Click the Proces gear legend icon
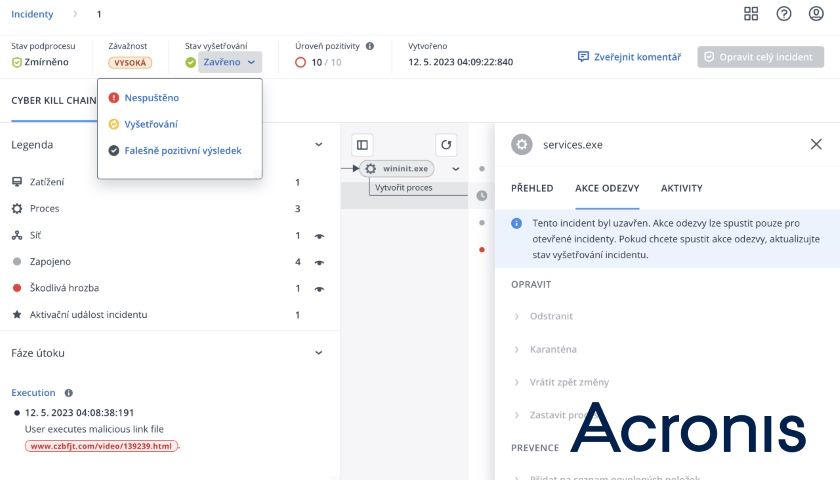Screen dimensions: 840x480 click(17, 208)
